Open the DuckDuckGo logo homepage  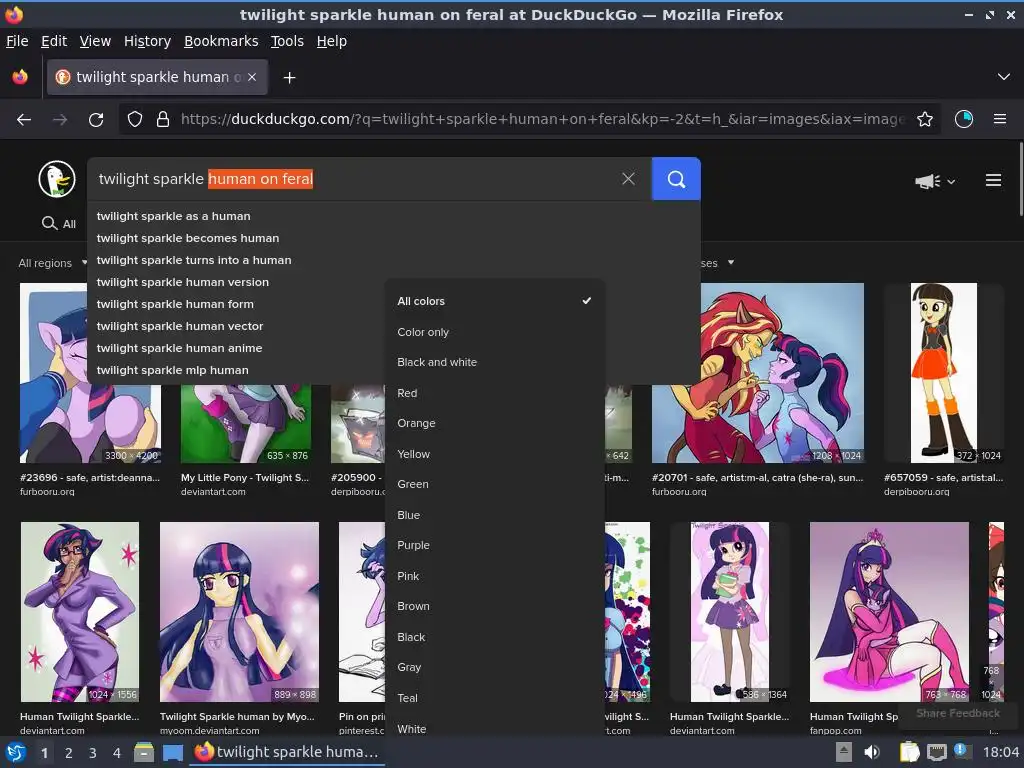tap(57, 179)
